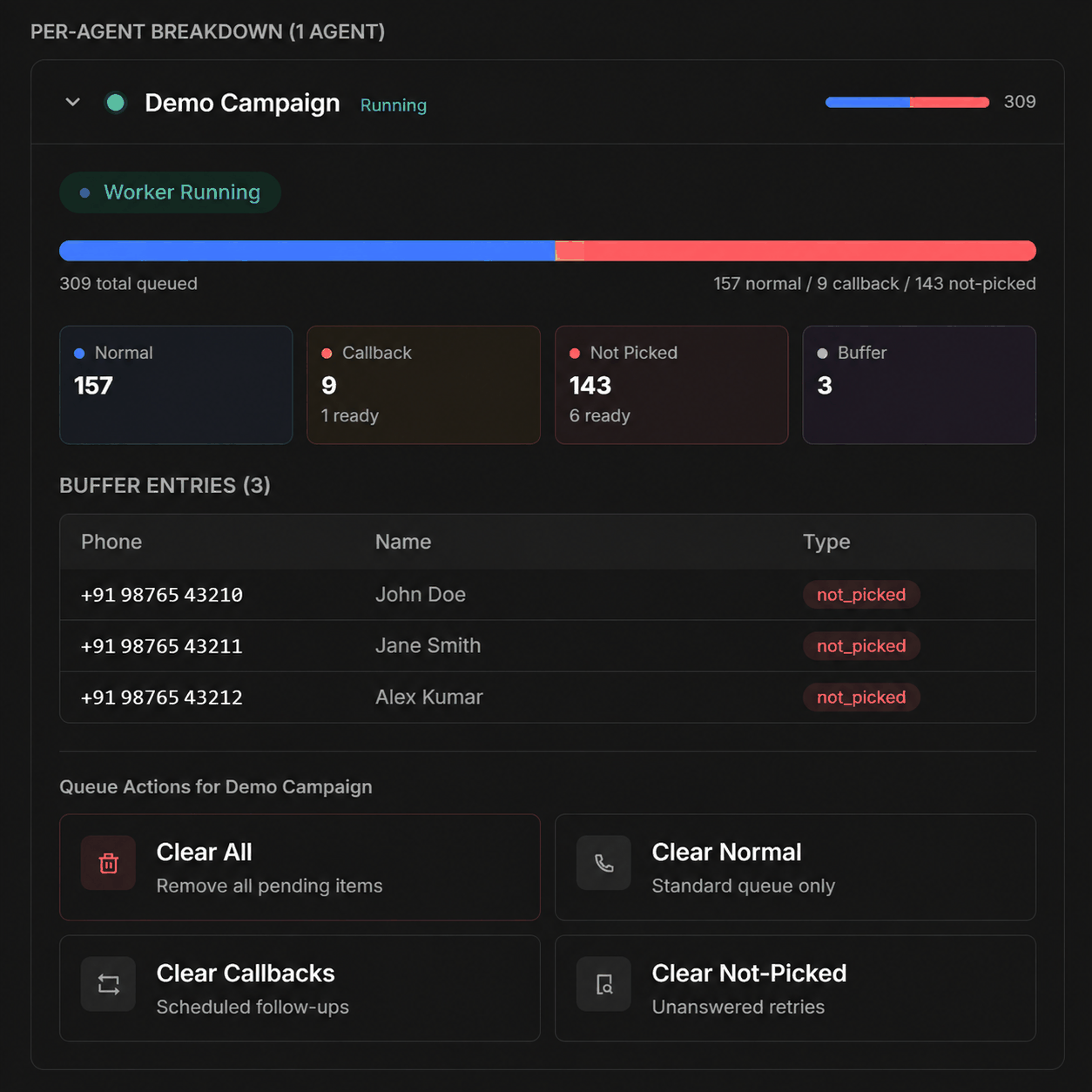Click the Type column header

826,542
